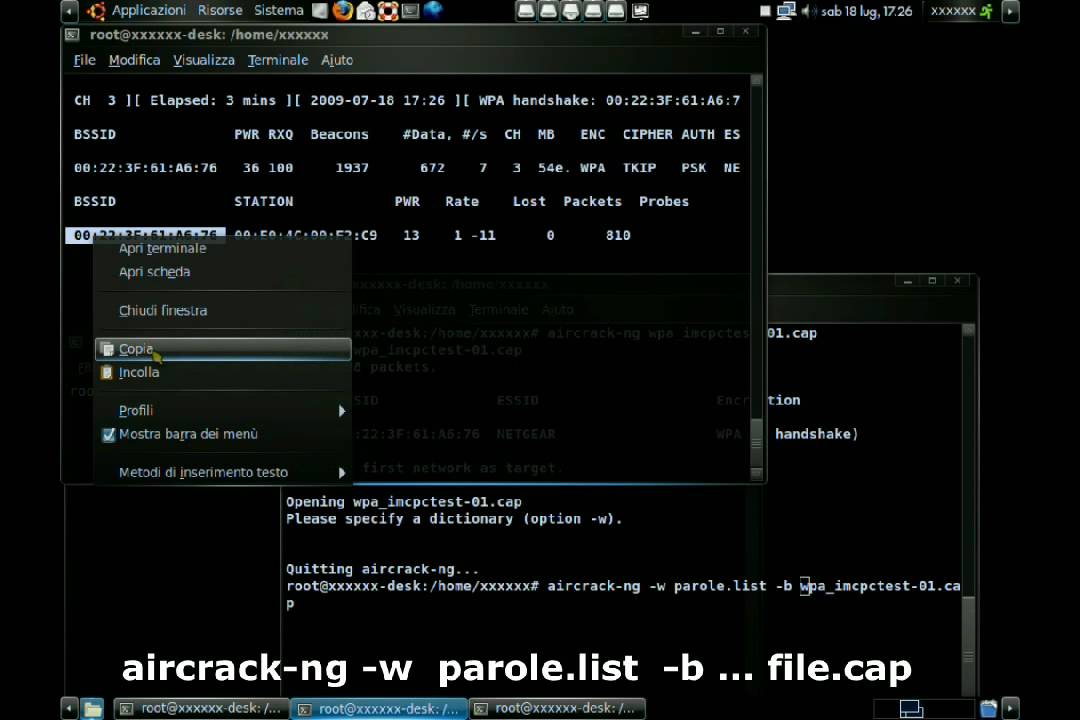1080x720 pixels.
Task: Expand Metodi di inserimento testo submenu arrow
Action: coord(342,473)
